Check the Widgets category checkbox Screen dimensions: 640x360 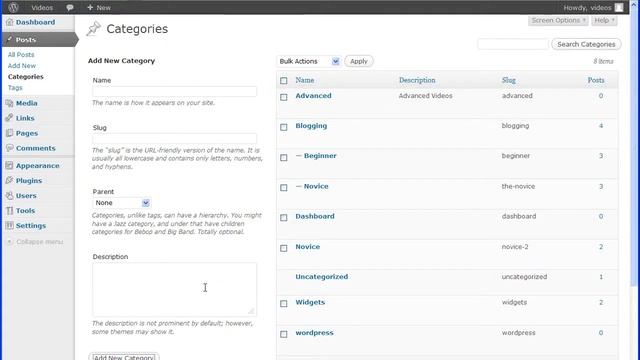[284, 304]
